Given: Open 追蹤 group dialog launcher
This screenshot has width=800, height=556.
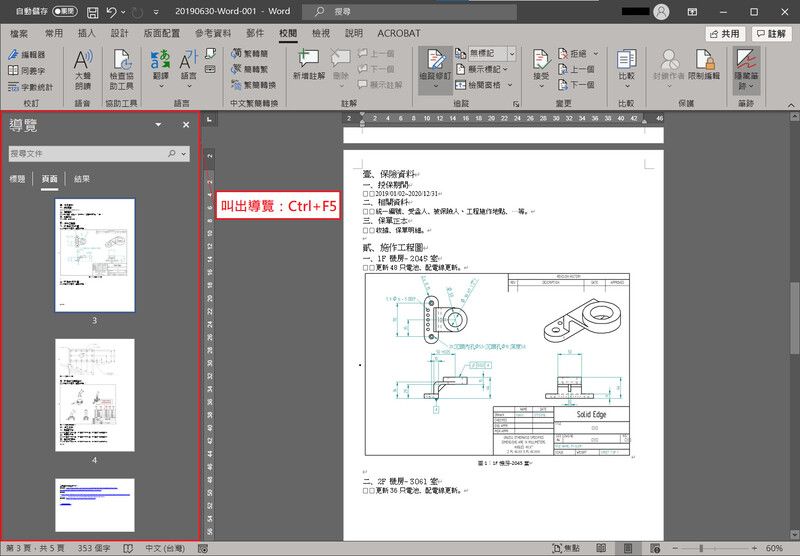Looking at the screenshot, I should (x=516, y=104).
